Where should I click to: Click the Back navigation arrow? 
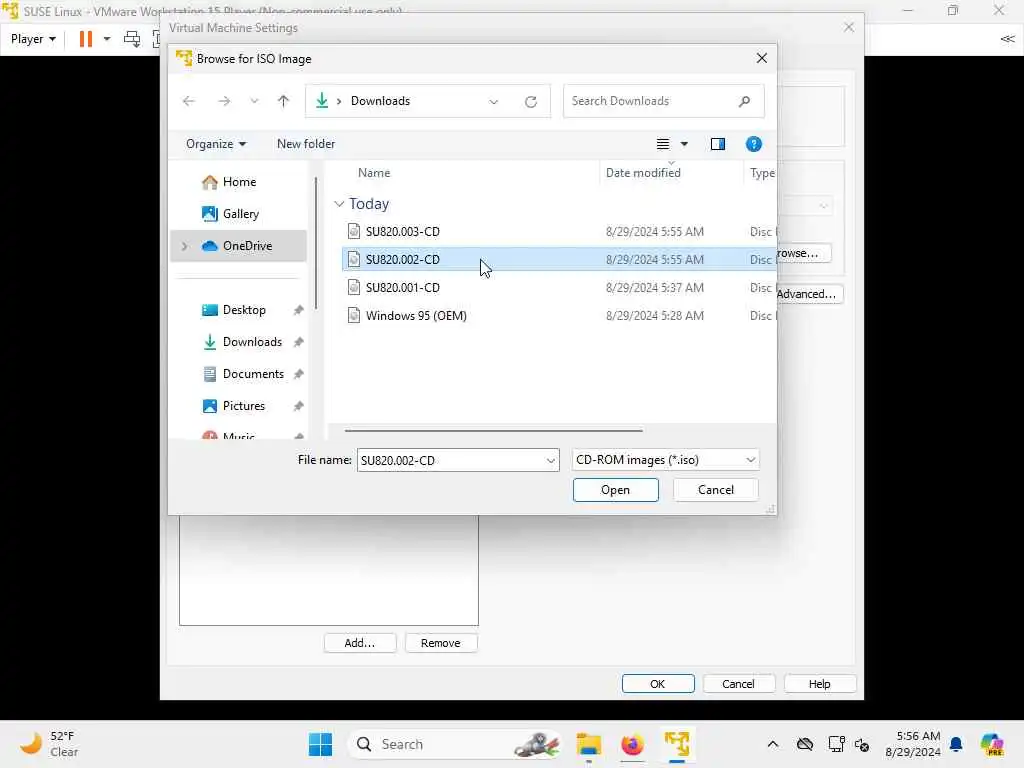pyautogui.click(x=189, y=101)
